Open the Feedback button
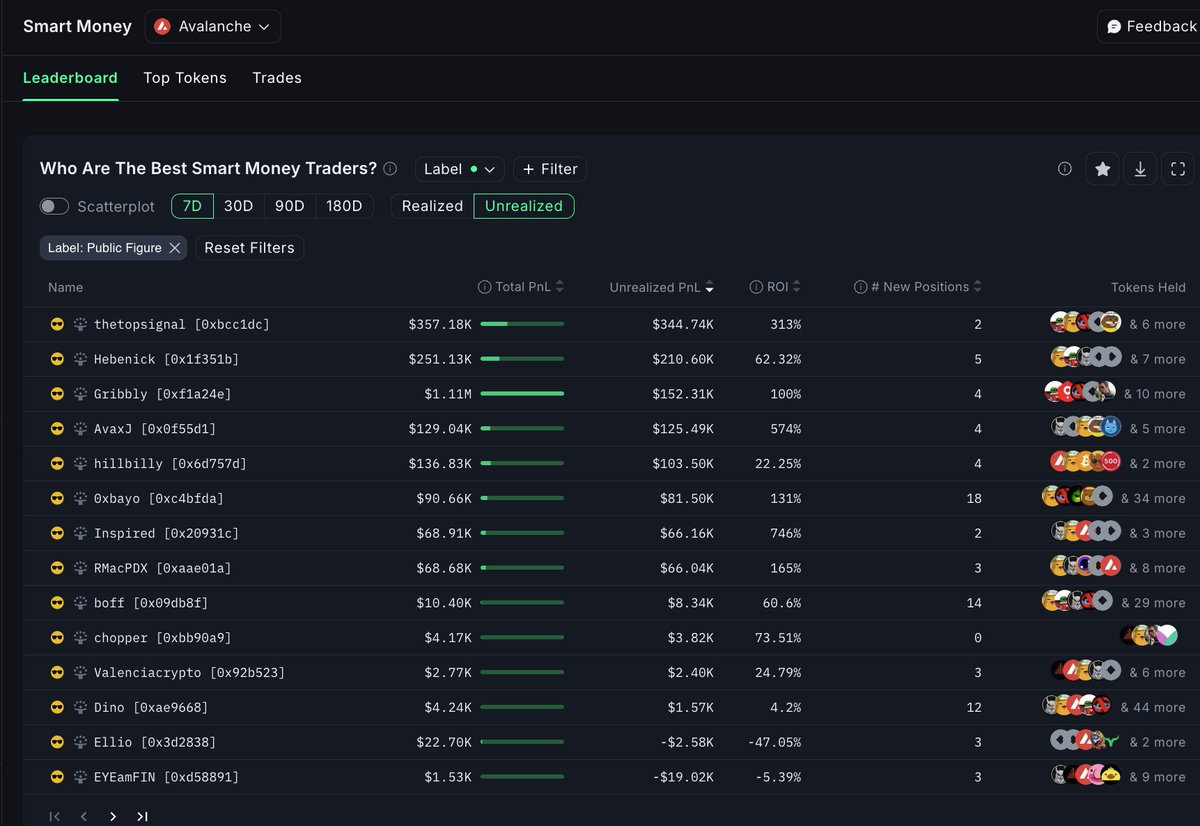This screenshot has width=1200, height=826. pyautogui.click(x=1149, y=27)
